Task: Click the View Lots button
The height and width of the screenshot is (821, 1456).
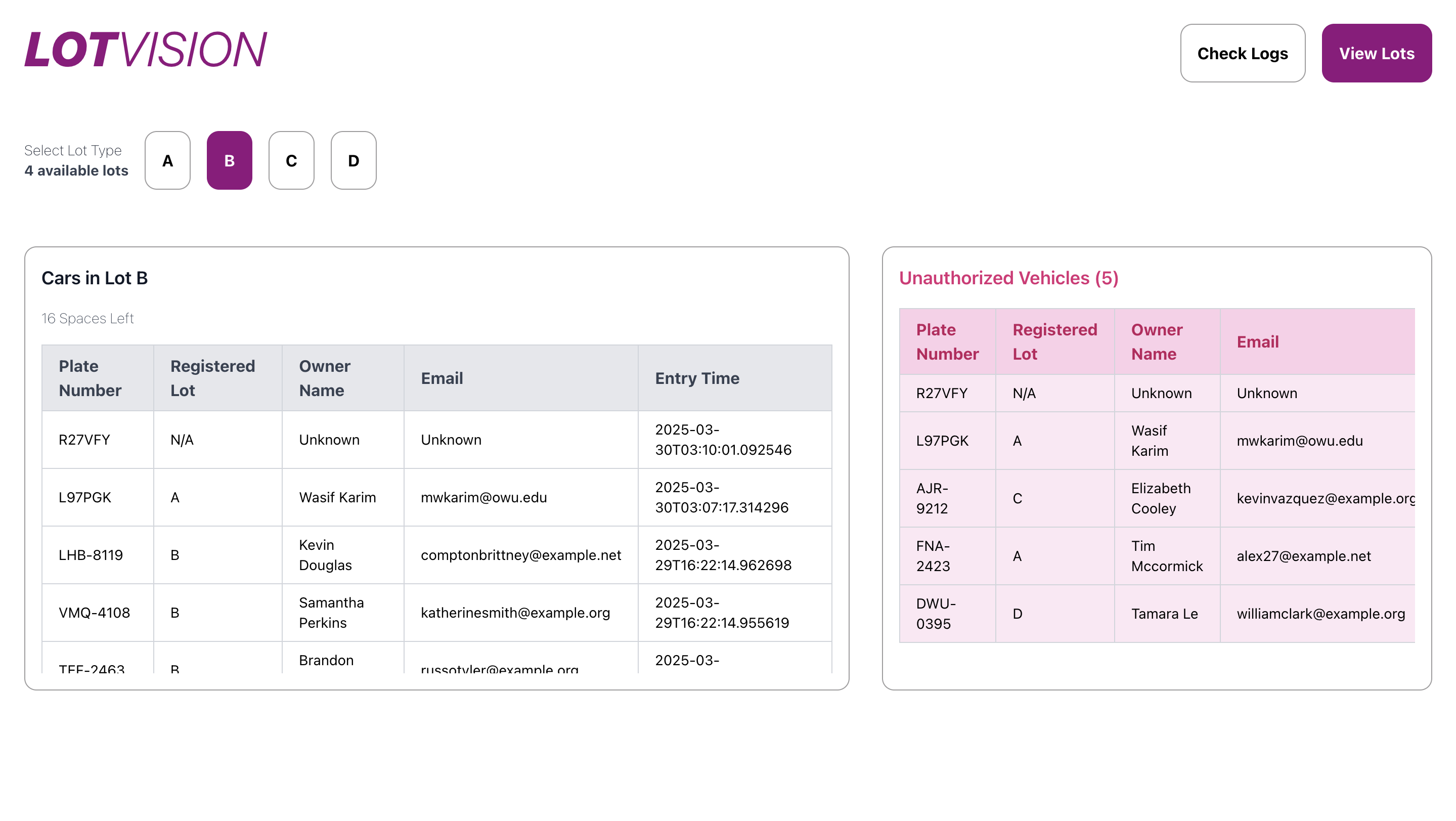Action: [x=1376, y=53]
